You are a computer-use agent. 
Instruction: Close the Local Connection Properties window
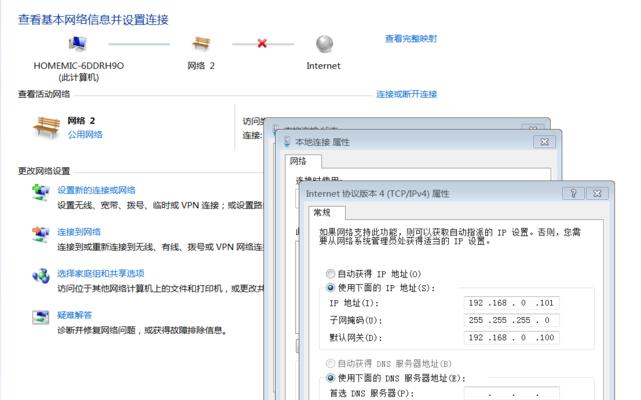pos(544,142)
